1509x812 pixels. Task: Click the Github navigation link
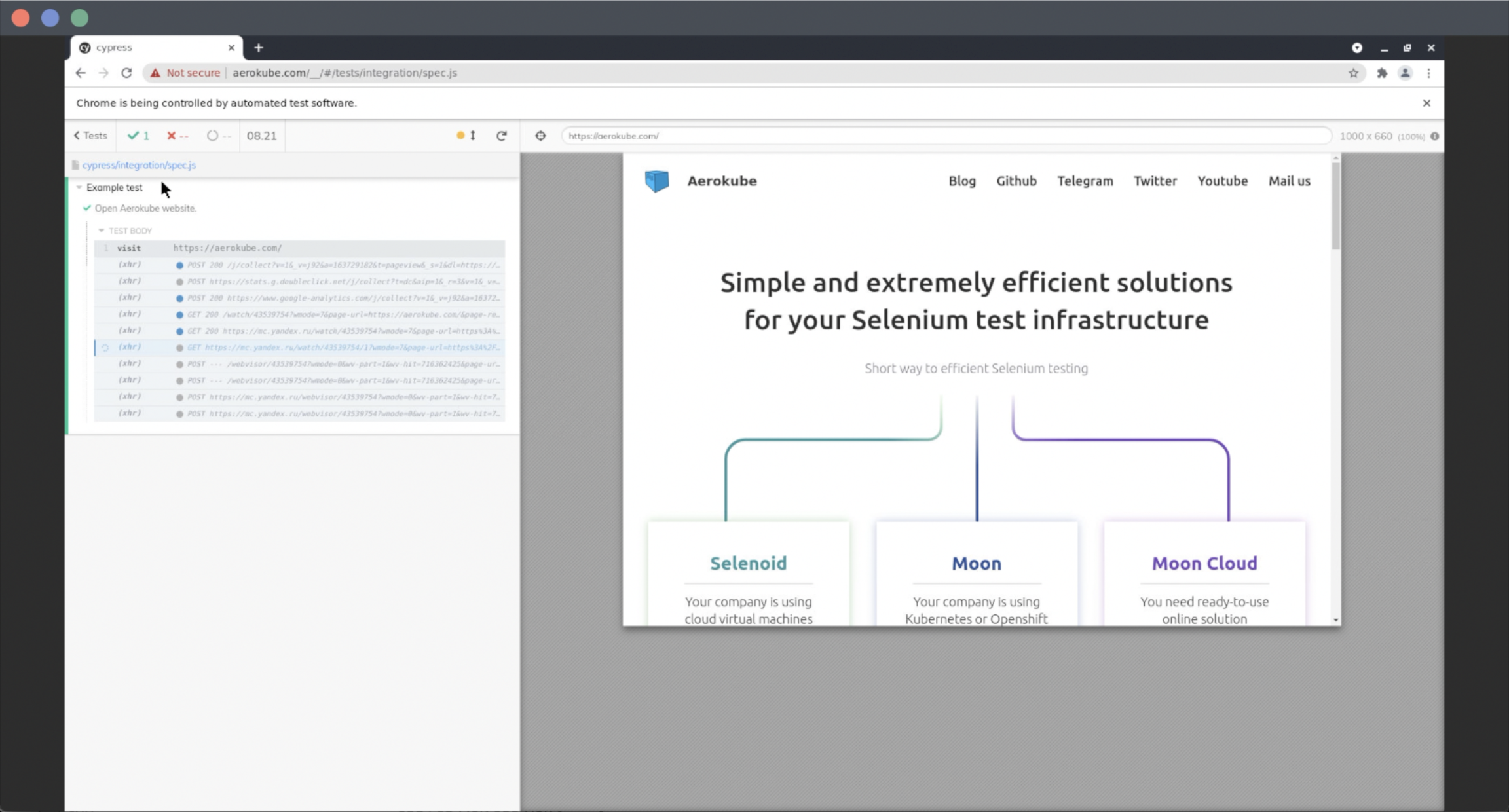[x=1016, y=181]
